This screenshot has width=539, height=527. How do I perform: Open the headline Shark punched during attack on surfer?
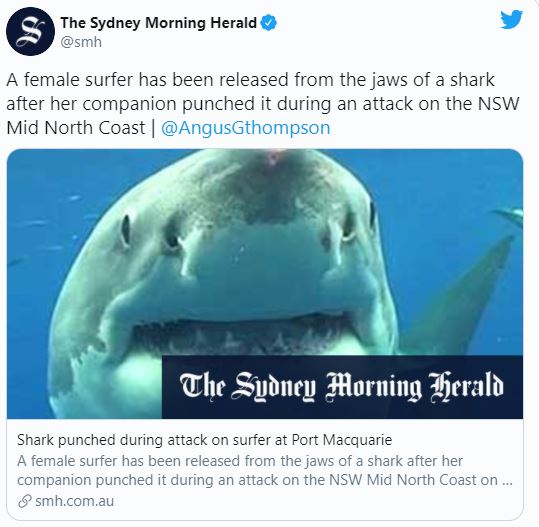click(205, 440)
